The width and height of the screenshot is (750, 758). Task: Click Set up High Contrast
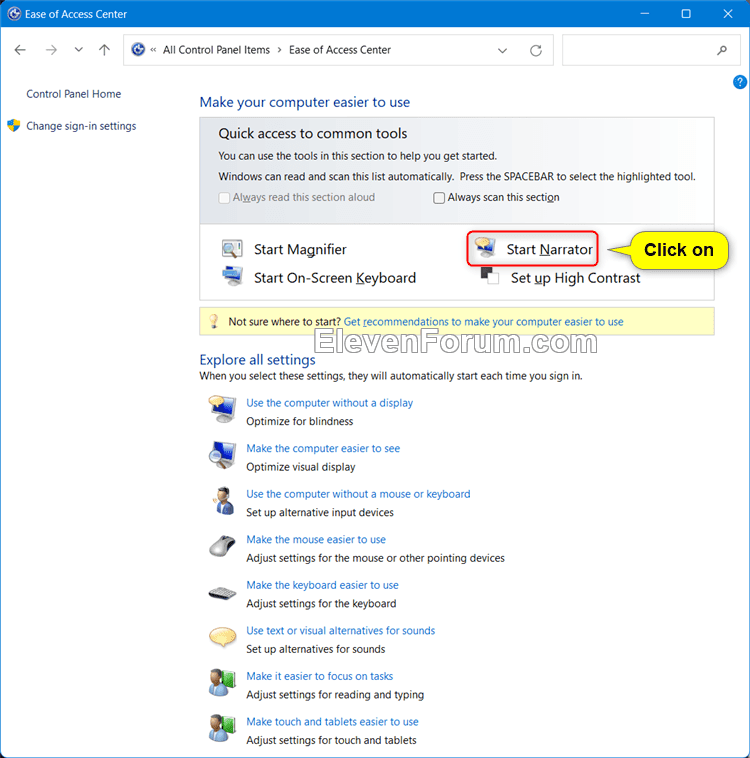point(575,278)
